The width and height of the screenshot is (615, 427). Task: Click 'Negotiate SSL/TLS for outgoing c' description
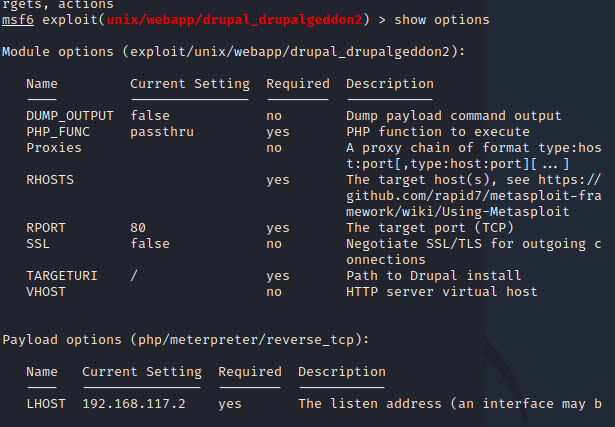click(x=474, y=244)
